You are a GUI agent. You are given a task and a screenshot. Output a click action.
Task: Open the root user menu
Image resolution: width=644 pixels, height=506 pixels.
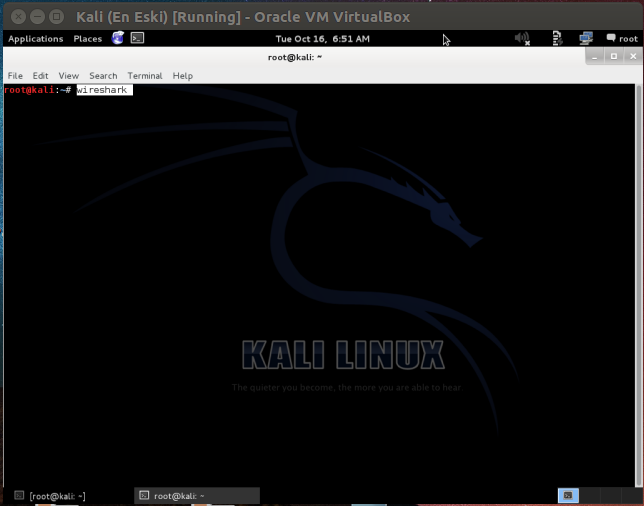click(x=622, y=39)
